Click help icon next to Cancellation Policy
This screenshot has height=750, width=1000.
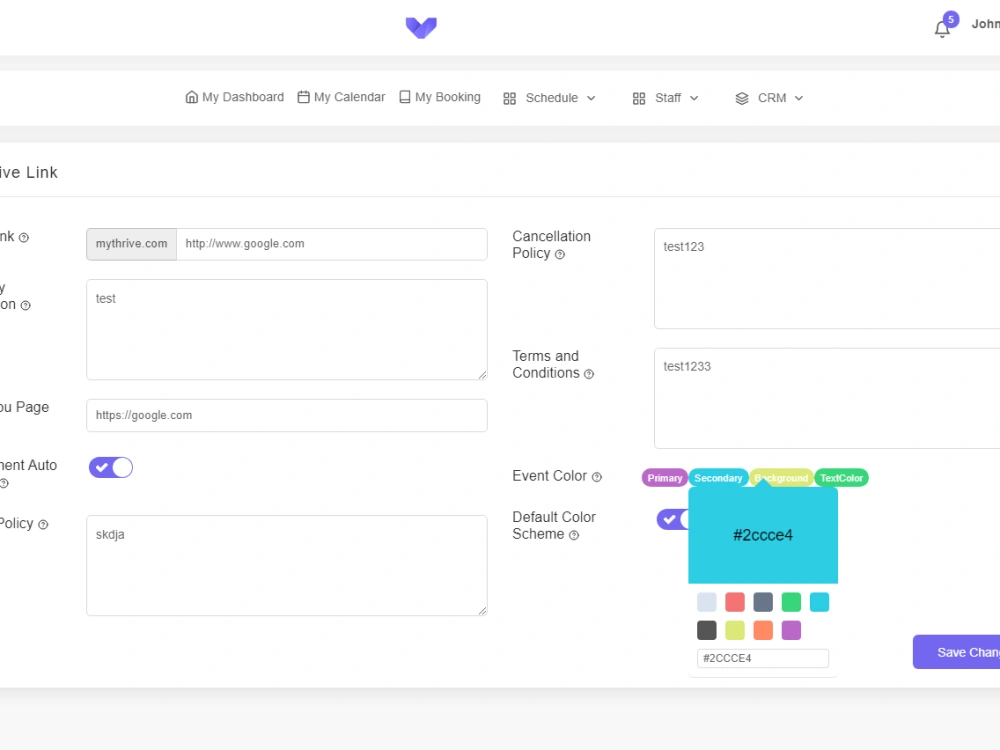point(560,254)
